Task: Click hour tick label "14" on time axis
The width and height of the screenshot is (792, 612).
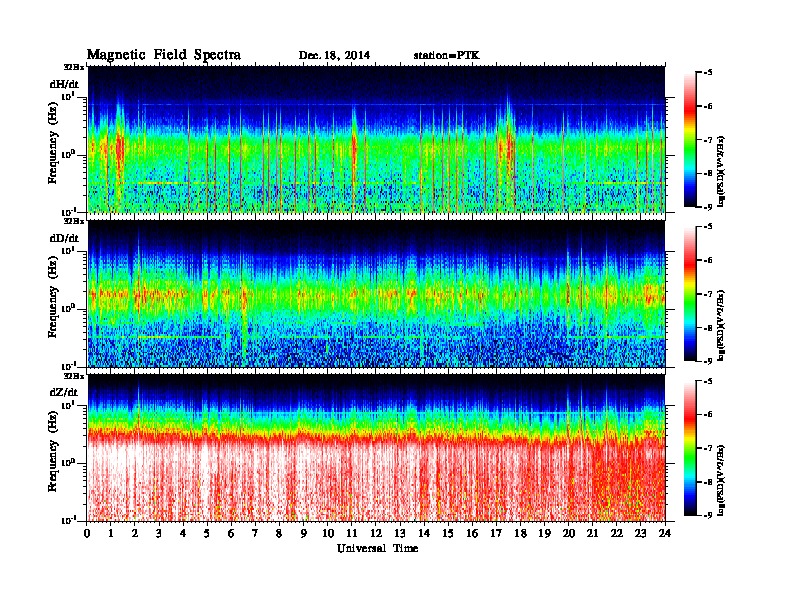Action: pyautogui.click(x=424, y=533)
